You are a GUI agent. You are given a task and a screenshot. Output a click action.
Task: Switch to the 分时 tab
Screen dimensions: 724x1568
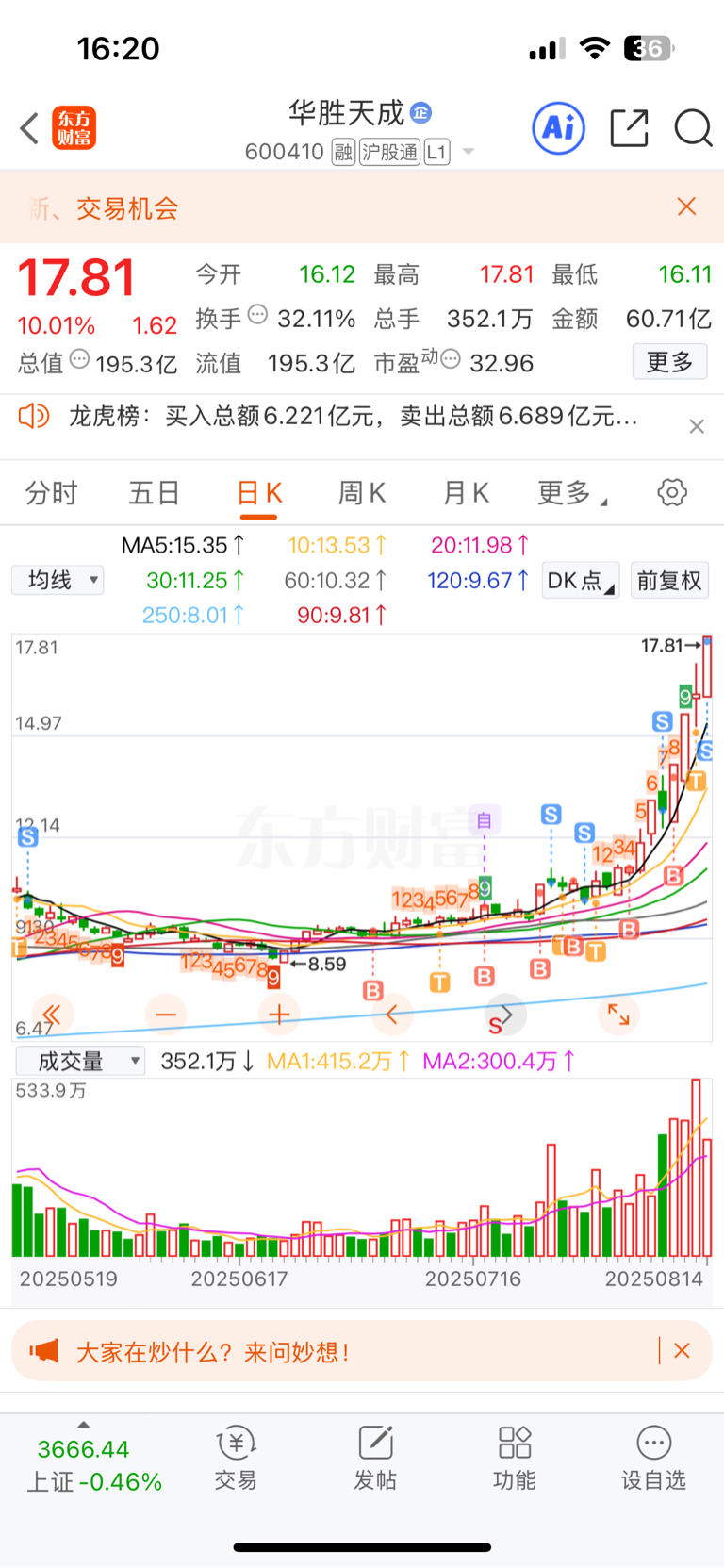51,492
